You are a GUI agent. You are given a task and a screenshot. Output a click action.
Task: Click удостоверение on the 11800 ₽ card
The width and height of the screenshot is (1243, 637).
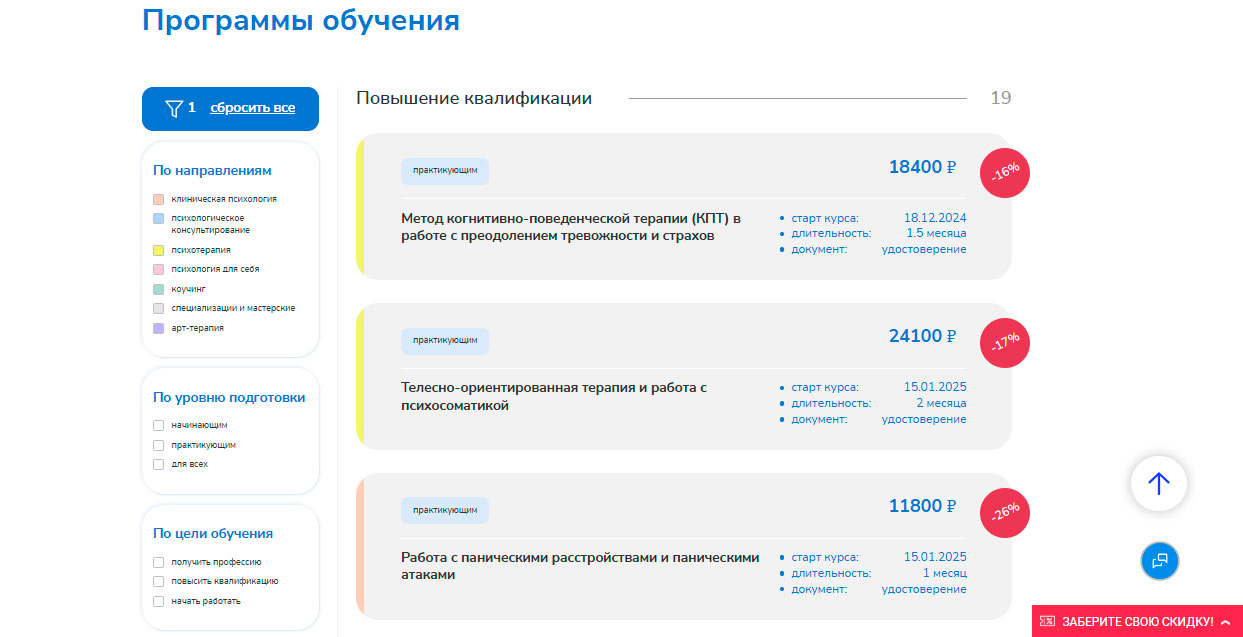click(x=924, y=589)
